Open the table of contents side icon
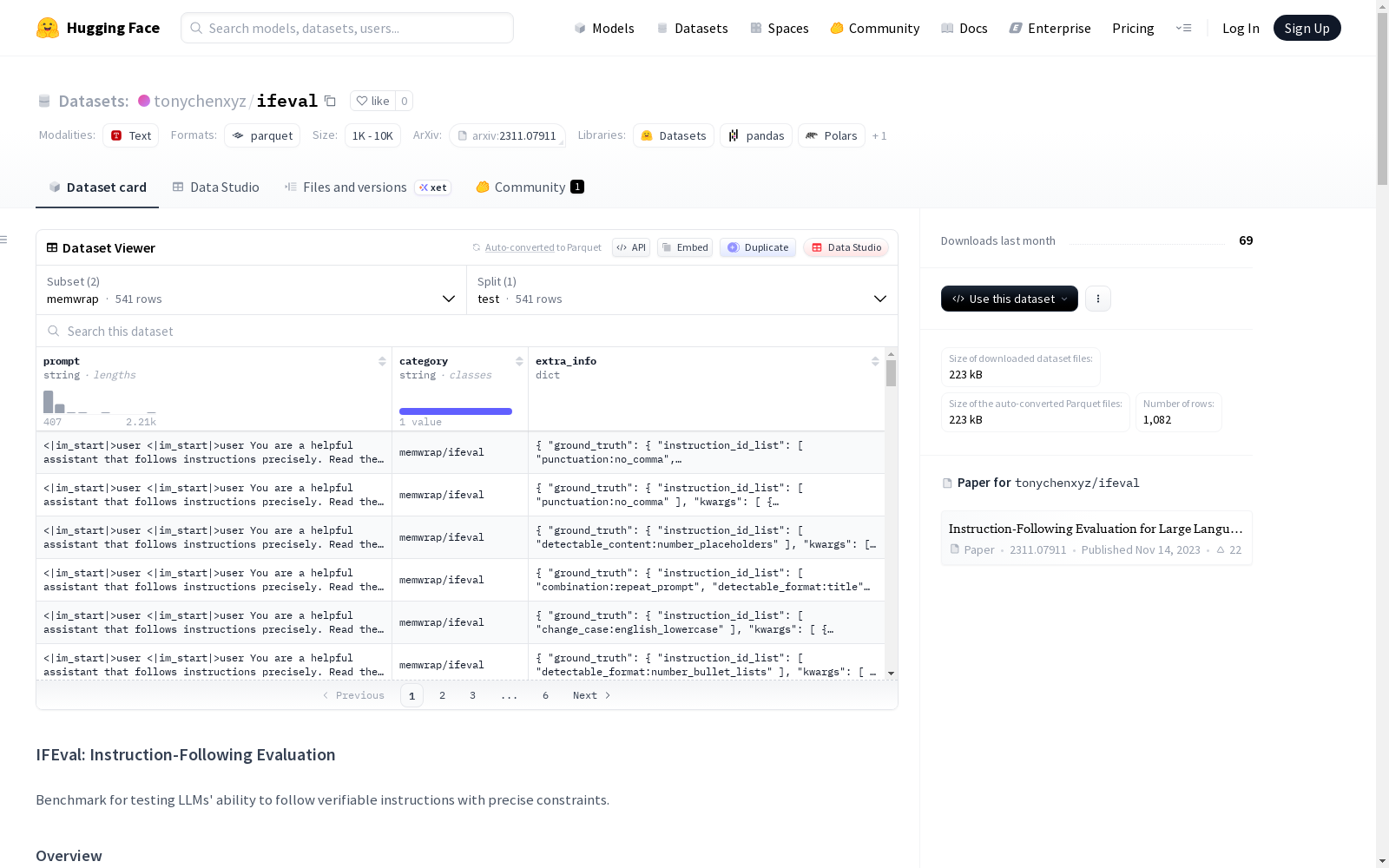Screen dimensions: 1389x868 pos(4,240)
